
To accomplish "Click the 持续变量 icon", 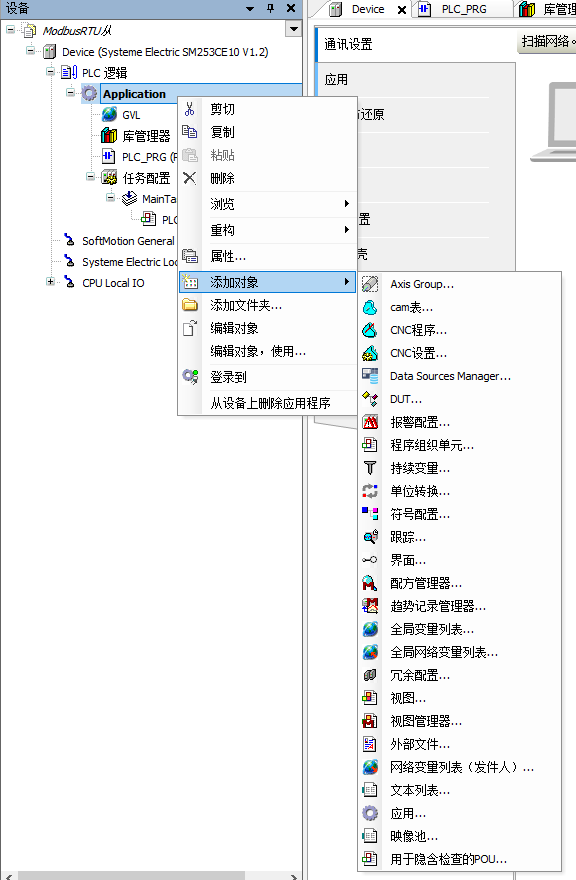I will (369, 468).
